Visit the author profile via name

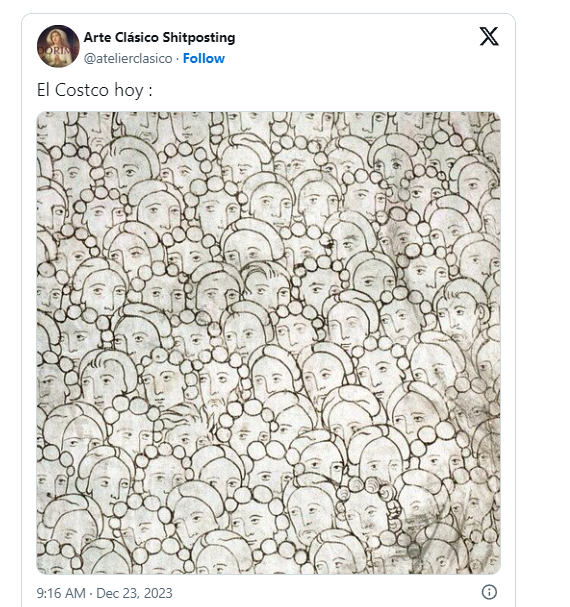click(x=159, y=38)
